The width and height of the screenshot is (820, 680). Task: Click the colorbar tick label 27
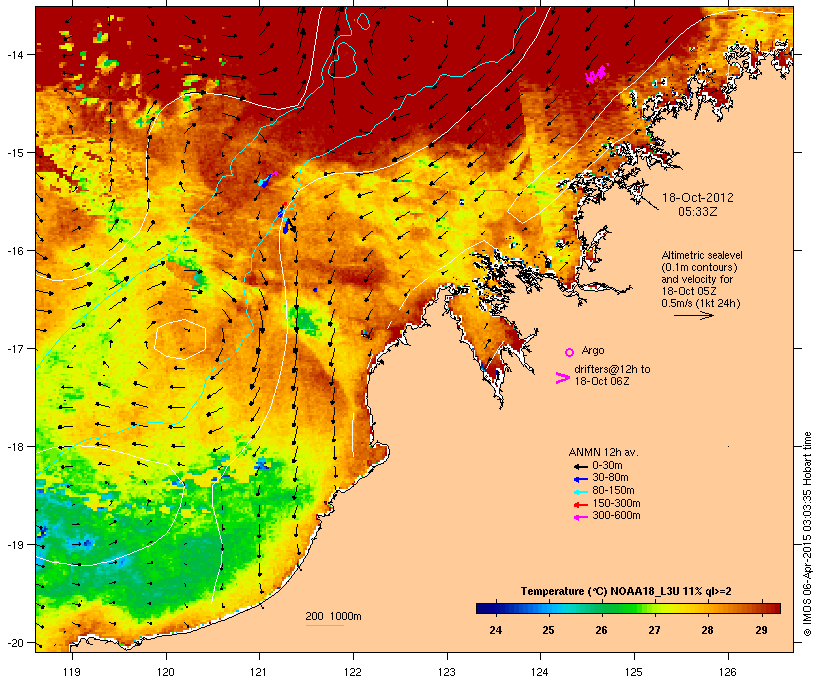654,630
